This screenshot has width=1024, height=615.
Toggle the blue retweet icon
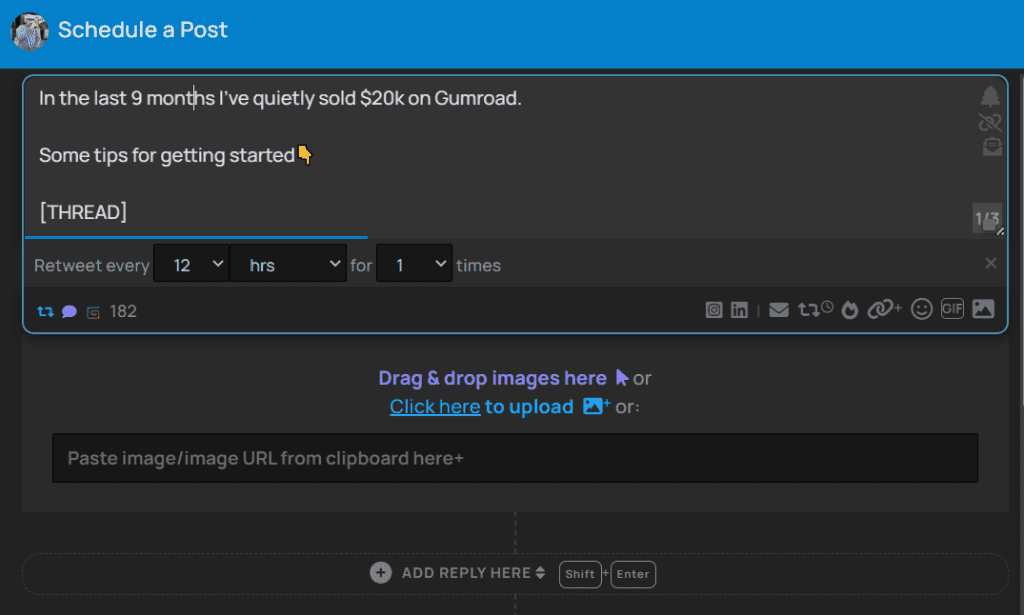pos(45,311)
